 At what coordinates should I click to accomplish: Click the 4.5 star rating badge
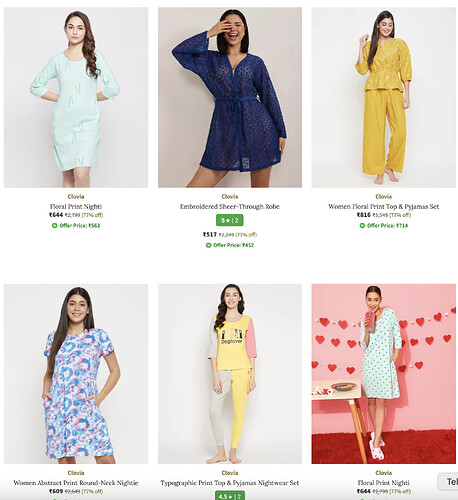[230, 496]
